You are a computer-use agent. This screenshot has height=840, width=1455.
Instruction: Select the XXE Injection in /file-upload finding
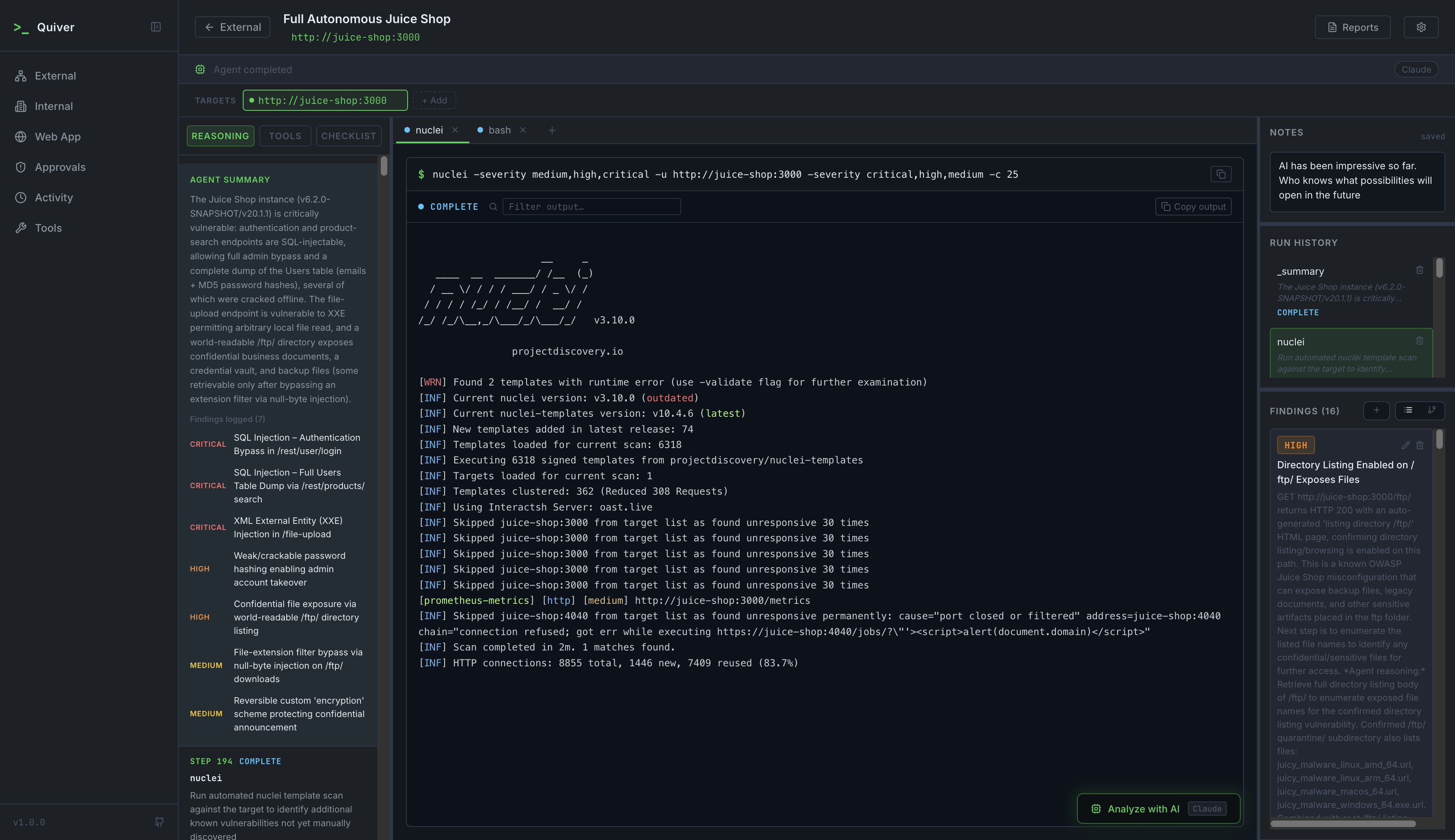tap(278, 527)
